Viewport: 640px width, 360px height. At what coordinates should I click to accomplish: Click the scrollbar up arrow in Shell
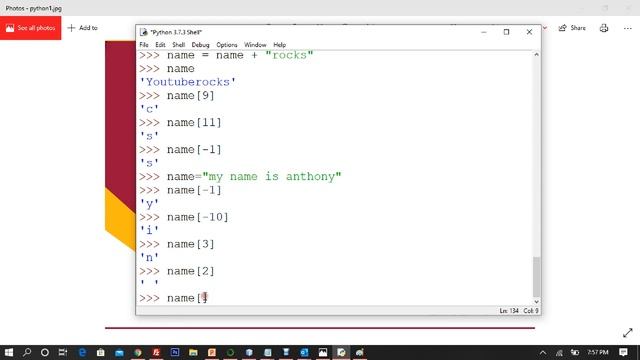[536, 54]
